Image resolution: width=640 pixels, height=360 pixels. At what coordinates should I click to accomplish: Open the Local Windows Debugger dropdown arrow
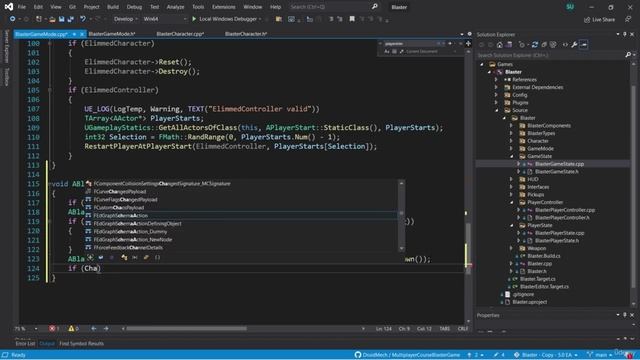260,19
